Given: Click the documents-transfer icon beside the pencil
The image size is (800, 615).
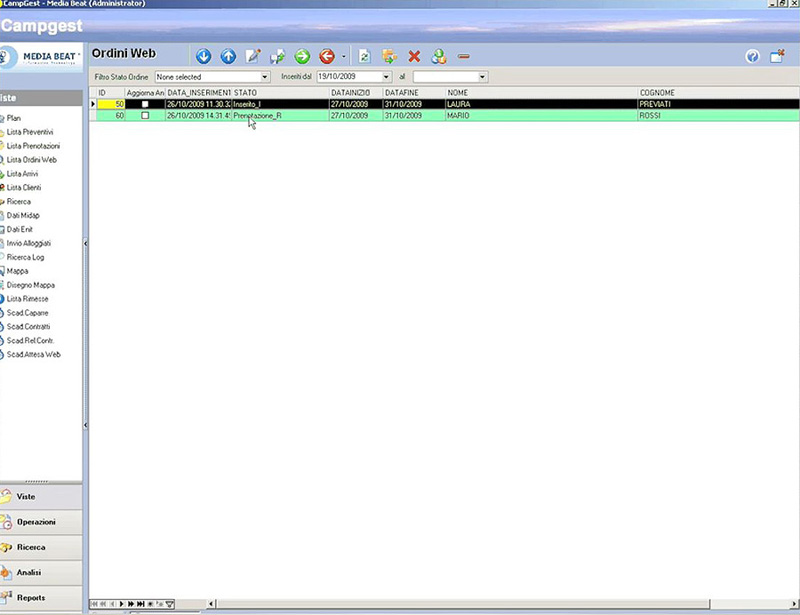Looking at the screenshot, I should pos(278,56).
